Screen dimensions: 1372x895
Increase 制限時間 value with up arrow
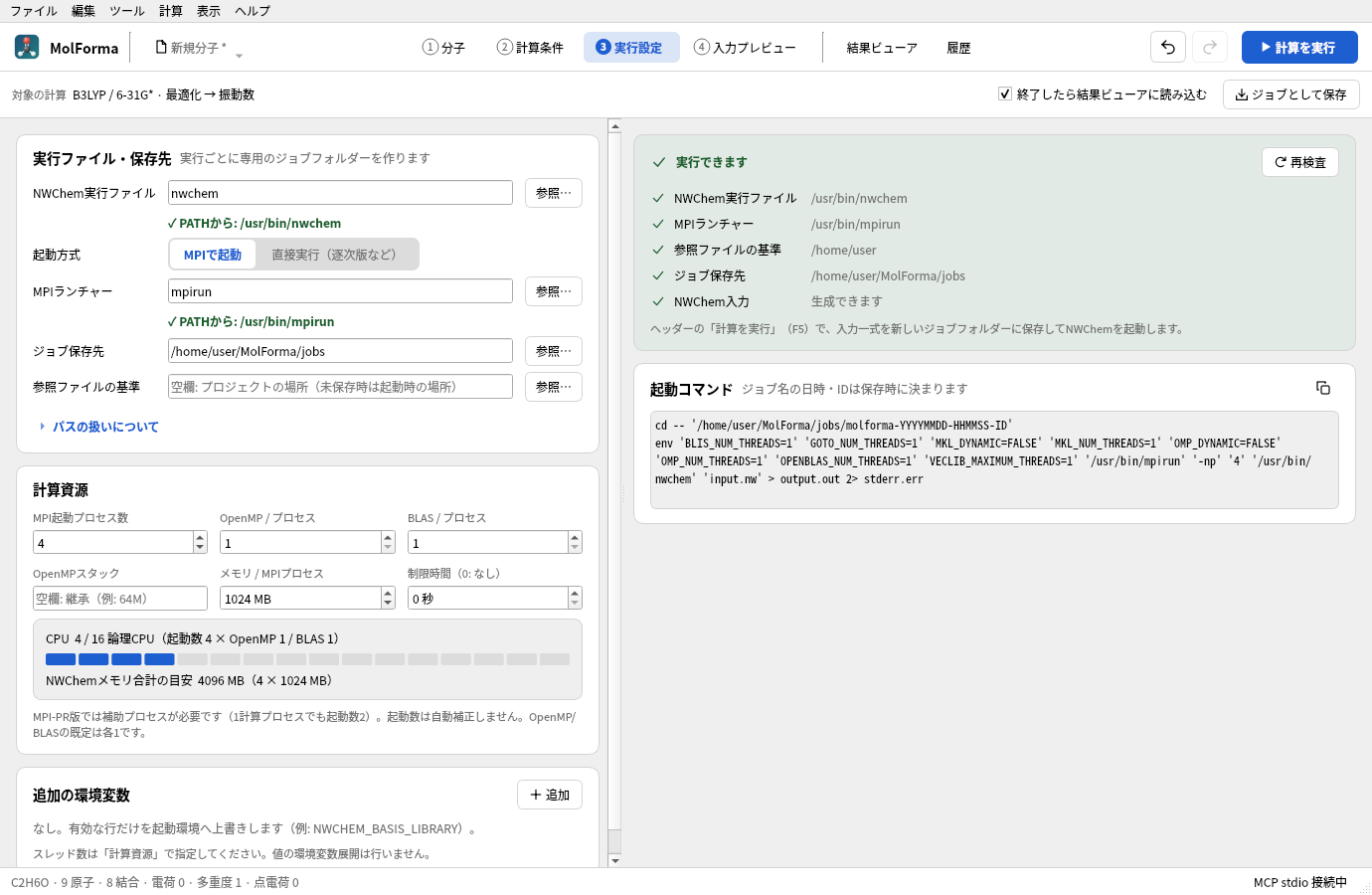coord(575,593)
